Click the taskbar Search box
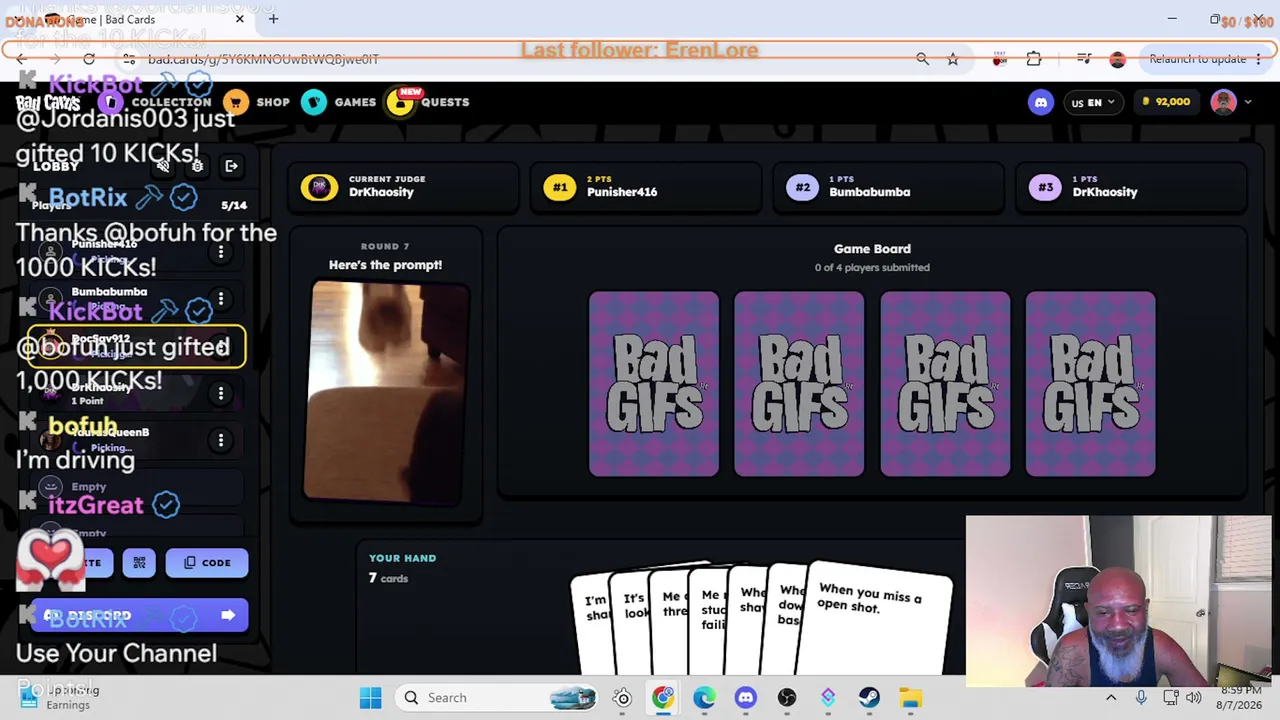The image size is (1280, 720). (498, 698)
